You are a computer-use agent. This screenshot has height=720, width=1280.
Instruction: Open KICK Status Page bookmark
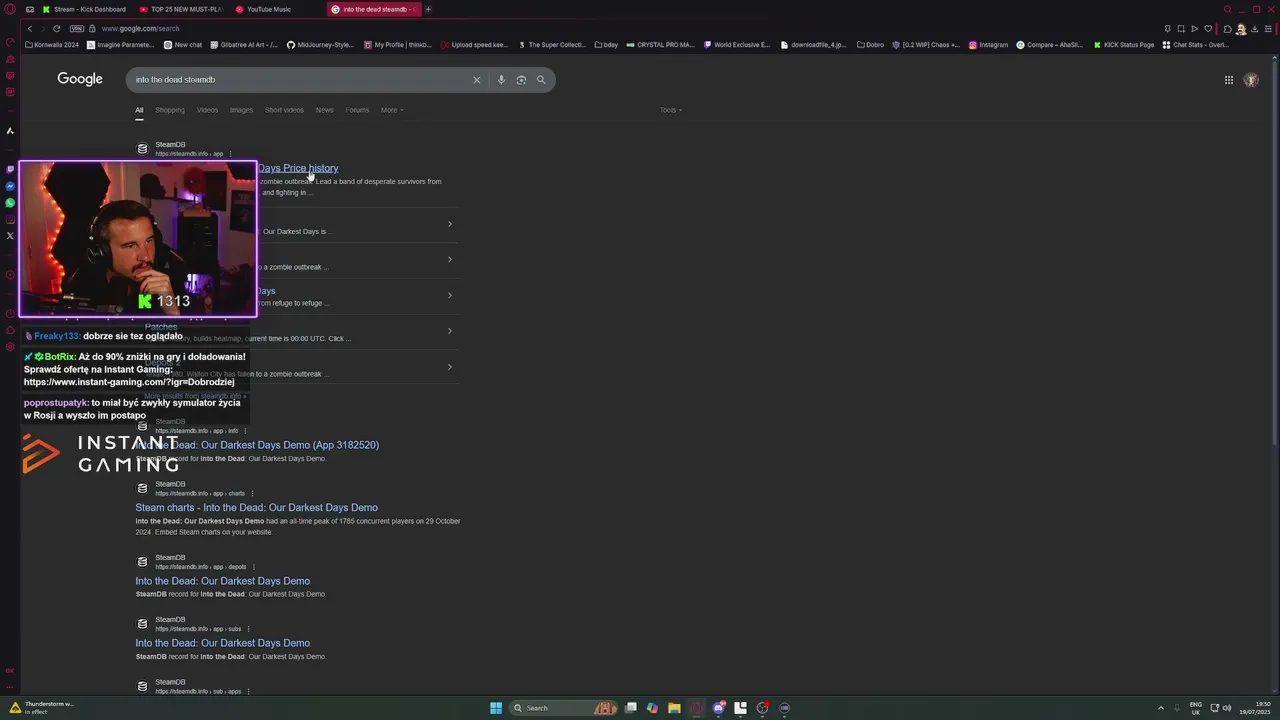point(1124,45)
